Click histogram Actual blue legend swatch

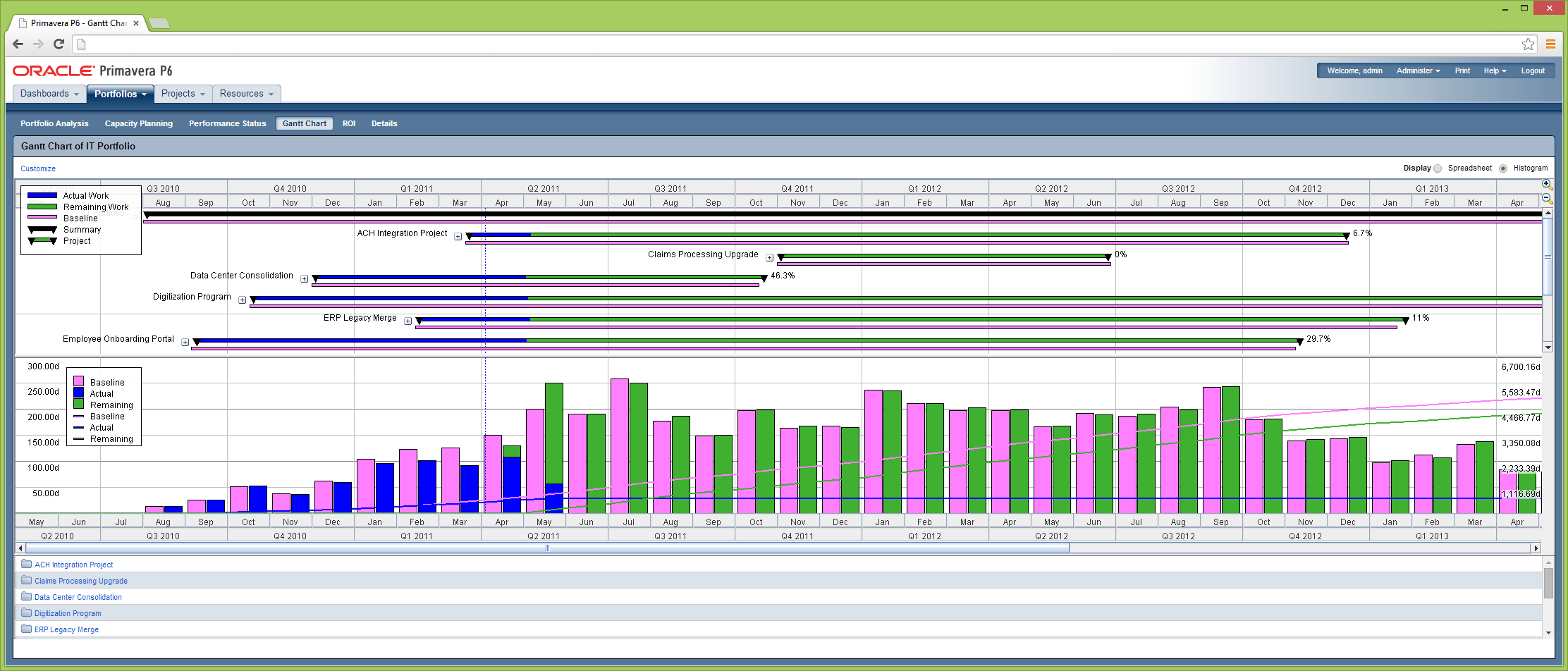coord(78,393)
